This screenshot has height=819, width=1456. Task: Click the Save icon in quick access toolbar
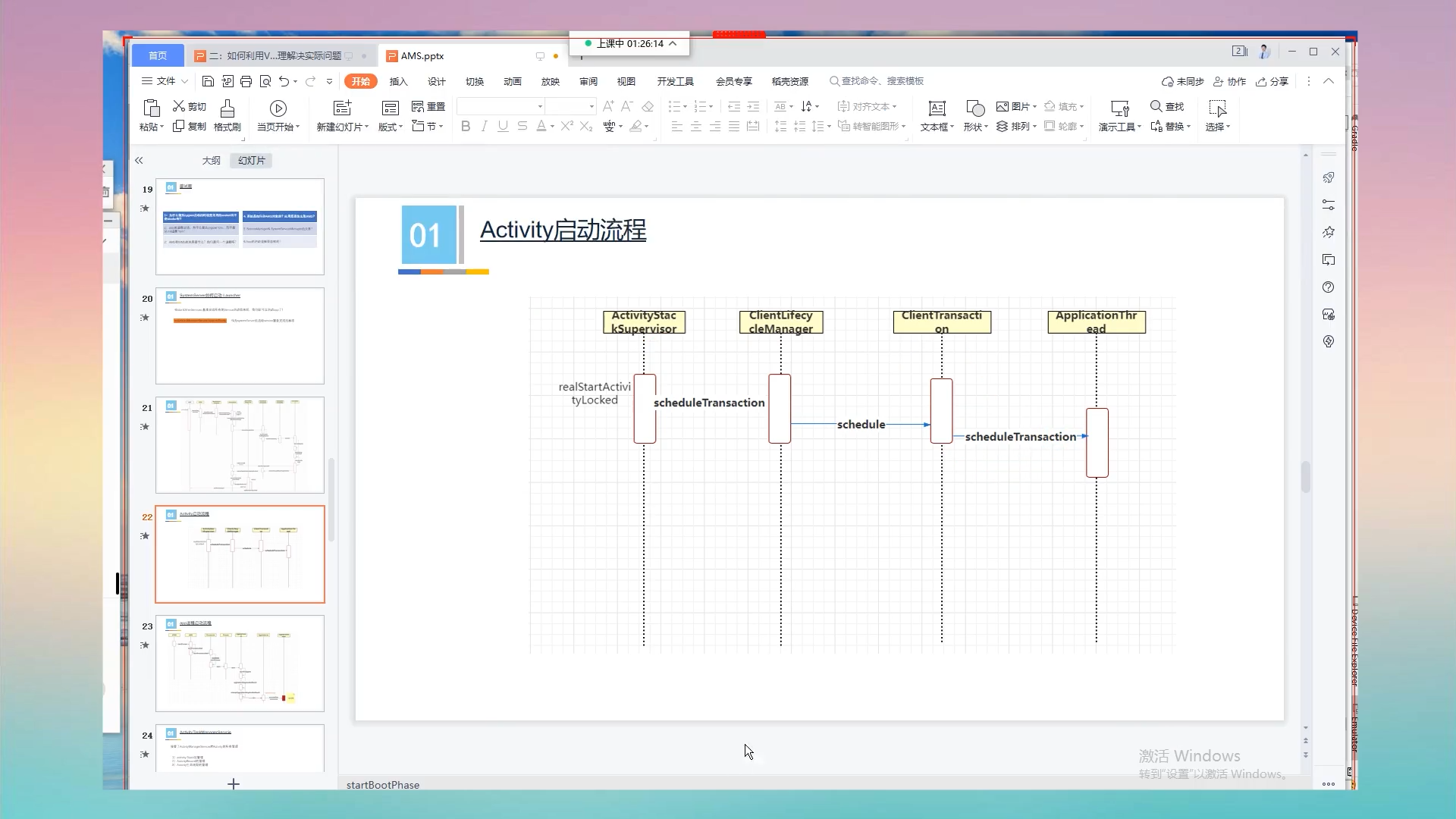pyautogui.click(x=208, y=81)
